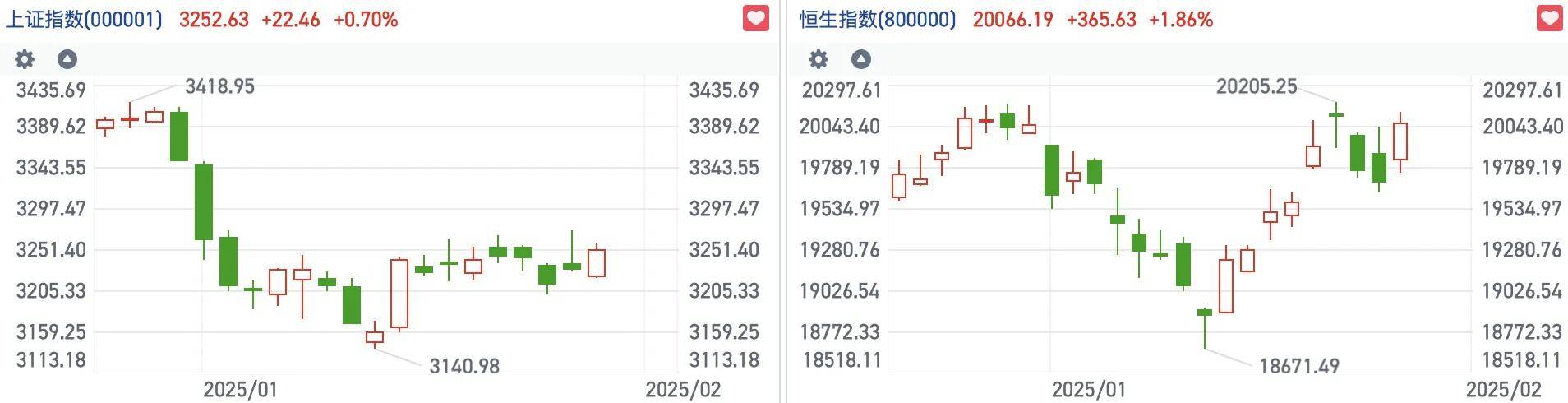This screenshot has width=1568, height=403.
Task: Click the 3140.98 low price label
Action: pos(464,366)
